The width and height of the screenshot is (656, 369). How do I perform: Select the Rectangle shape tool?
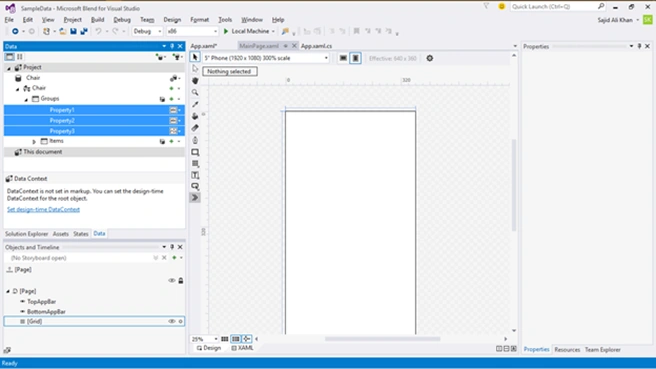tap(195, 152)
